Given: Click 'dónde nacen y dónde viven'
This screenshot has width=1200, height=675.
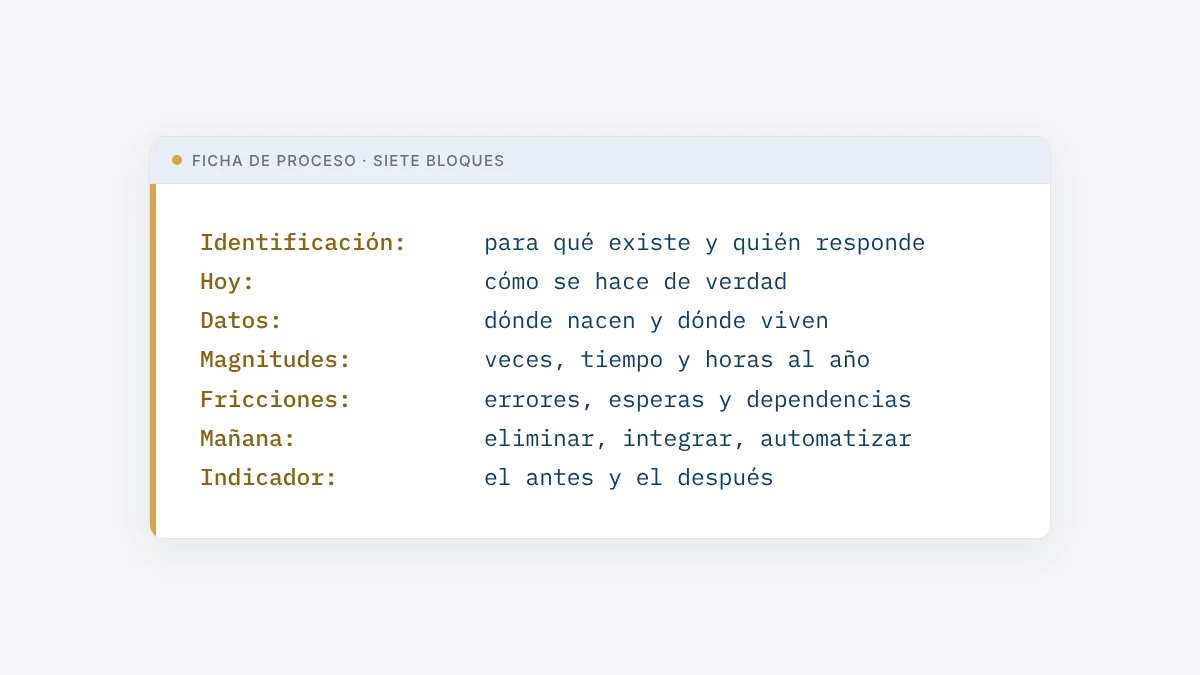Looking at the screenshot, I should click(656, 321).
